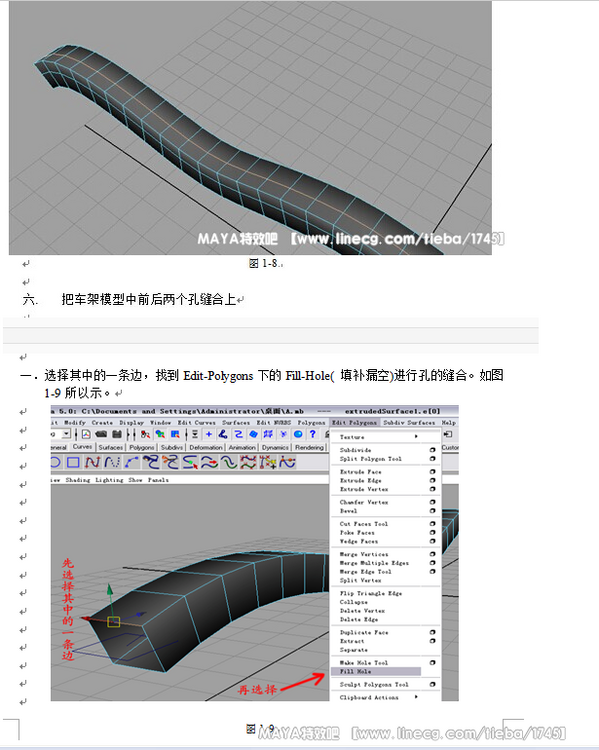Switch to the Curves shelf tab

[x=82, y=447]
